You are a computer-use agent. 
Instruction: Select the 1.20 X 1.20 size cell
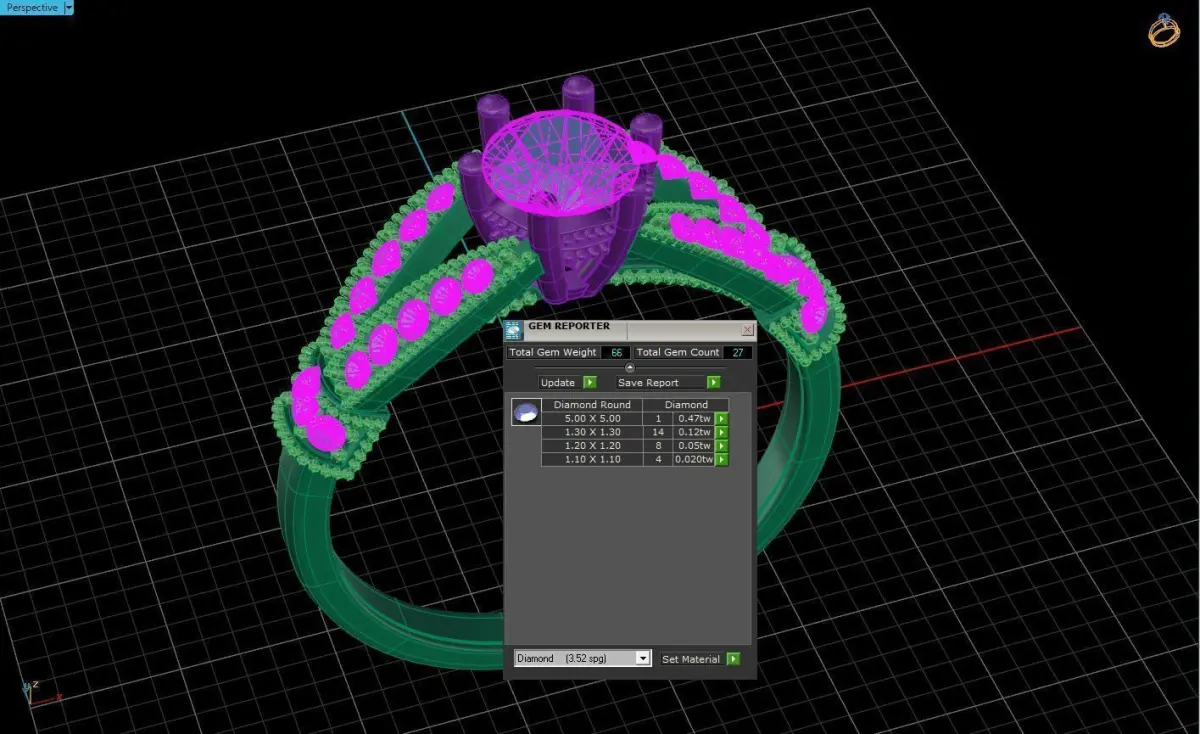tap(592, 446)
